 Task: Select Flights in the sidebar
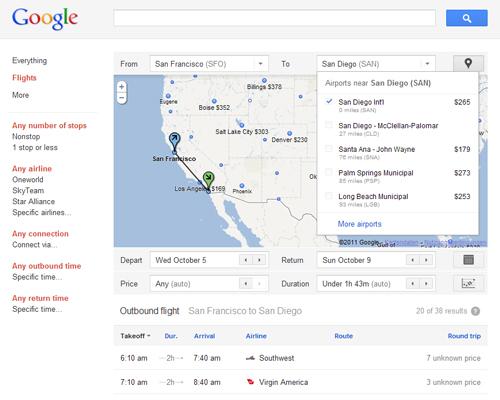[x=24, y=78]
